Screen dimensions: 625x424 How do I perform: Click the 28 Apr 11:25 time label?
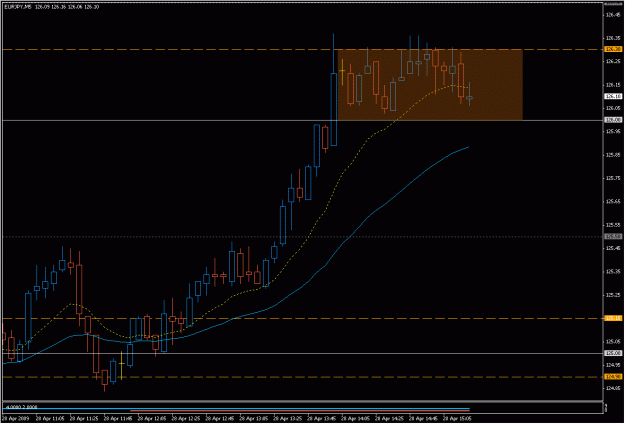click(83, 419)
